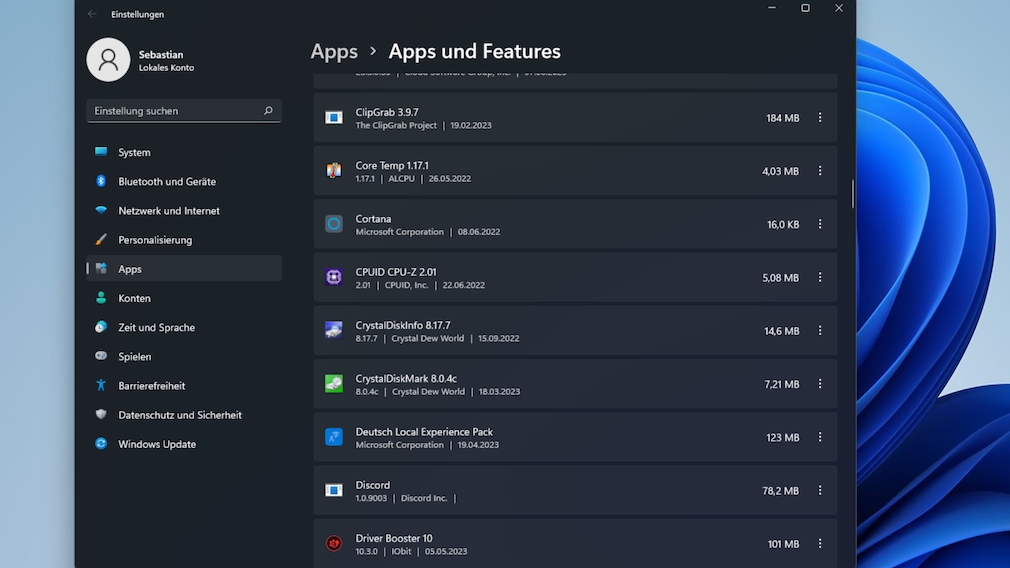The image size is (1010, 568).
Task: Open Netzwerk und Internet settings
Action: pos(168,211)
